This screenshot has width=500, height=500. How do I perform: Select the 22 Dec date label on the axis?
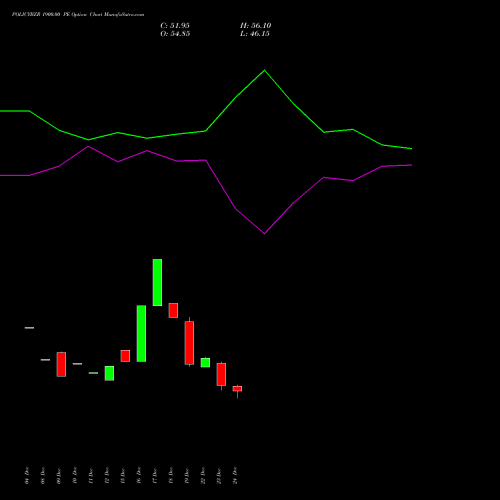[x=203, y=476]
